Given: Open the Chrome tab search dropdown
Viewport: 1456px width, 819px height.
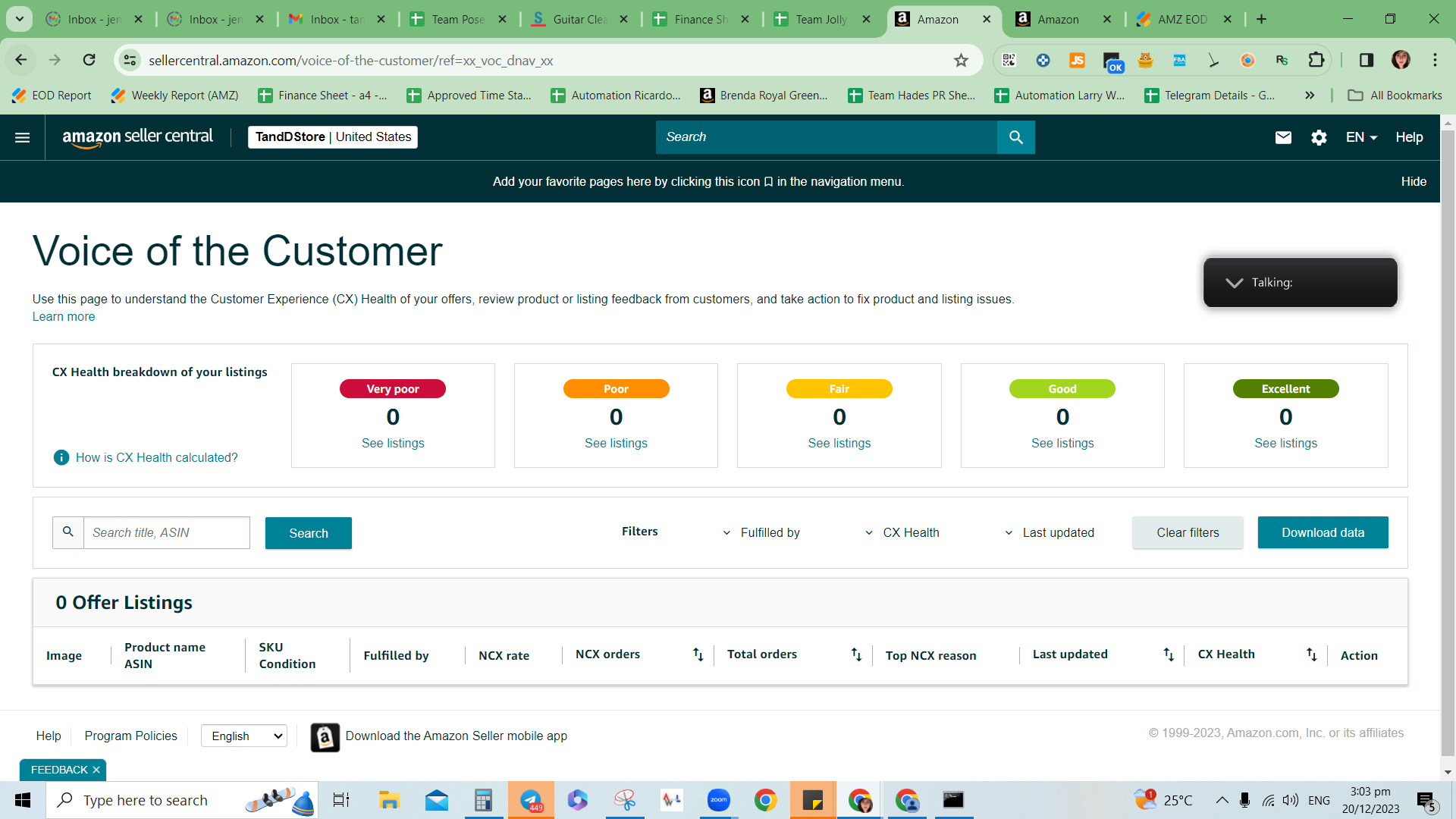Looking at the screenshot, I should coord(19,19).
